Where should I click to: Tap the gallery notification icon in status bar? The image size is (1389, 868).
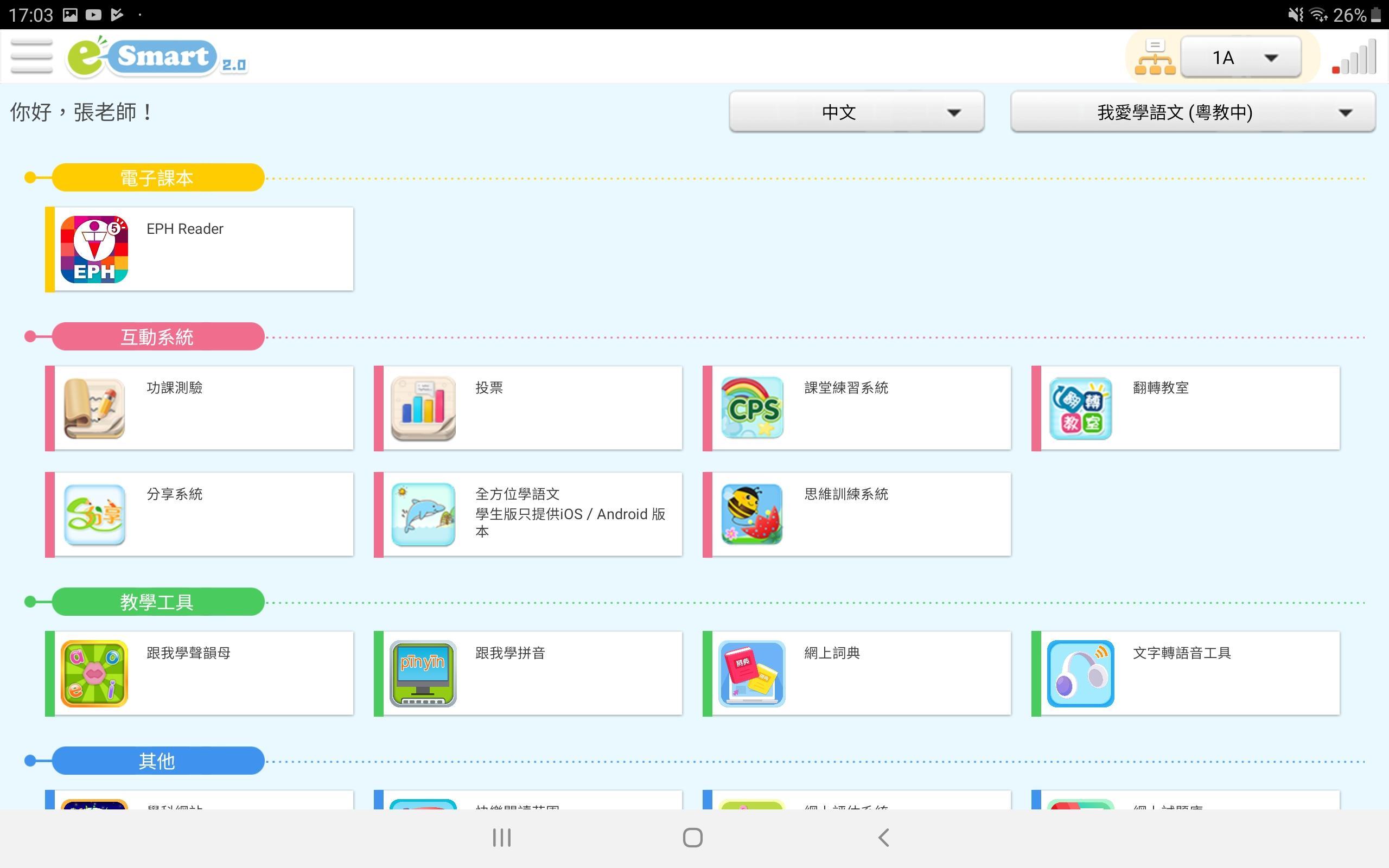(x=70, y=15)
